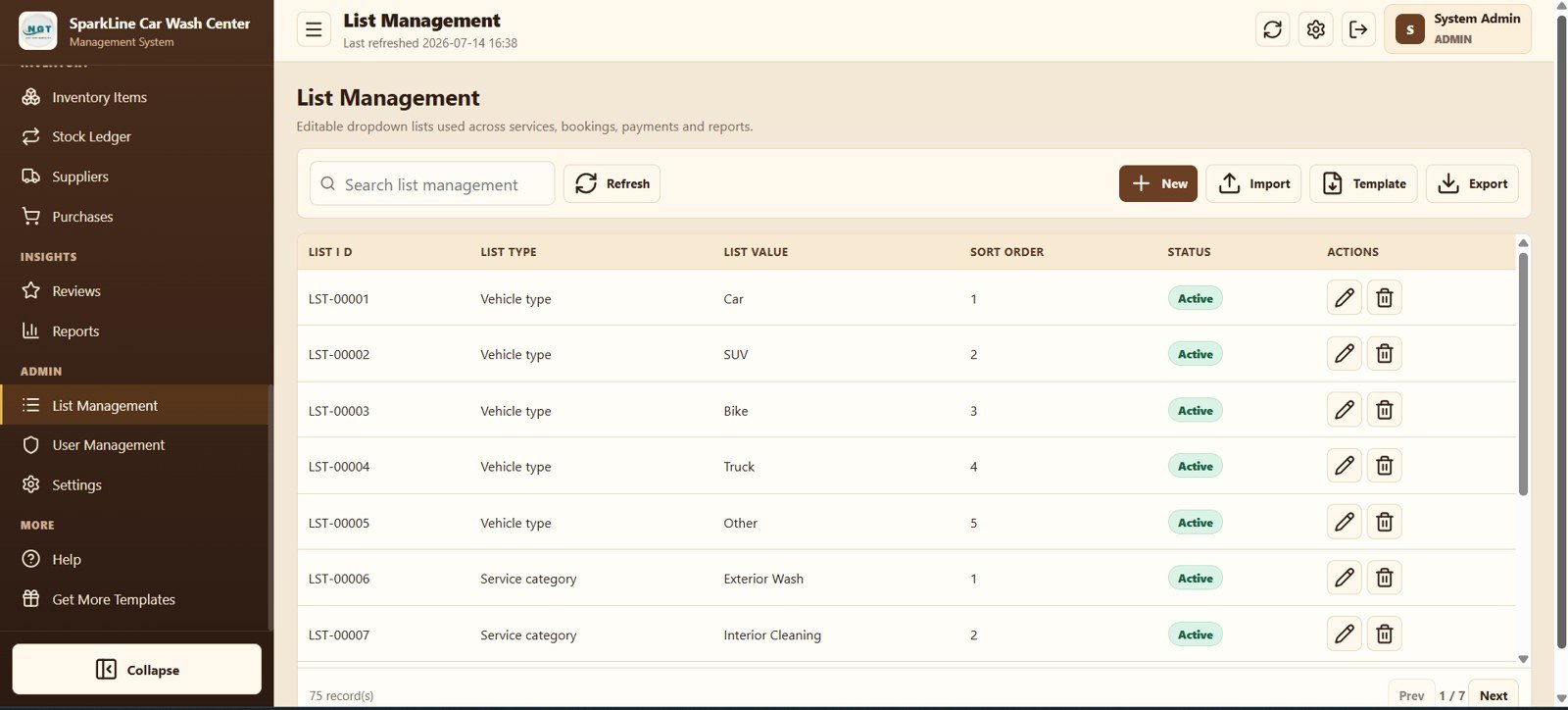Delete the Other row with trash icon
1568x710 pixels.
click(1384, 522)
